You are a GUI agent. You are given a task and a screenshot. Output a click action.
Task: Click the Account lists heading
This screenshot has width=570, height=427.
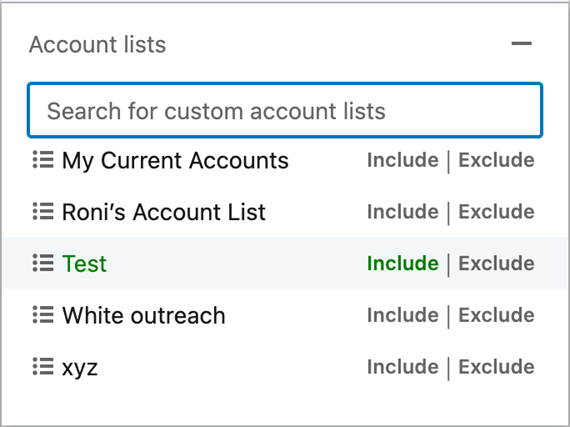point(97,44)
